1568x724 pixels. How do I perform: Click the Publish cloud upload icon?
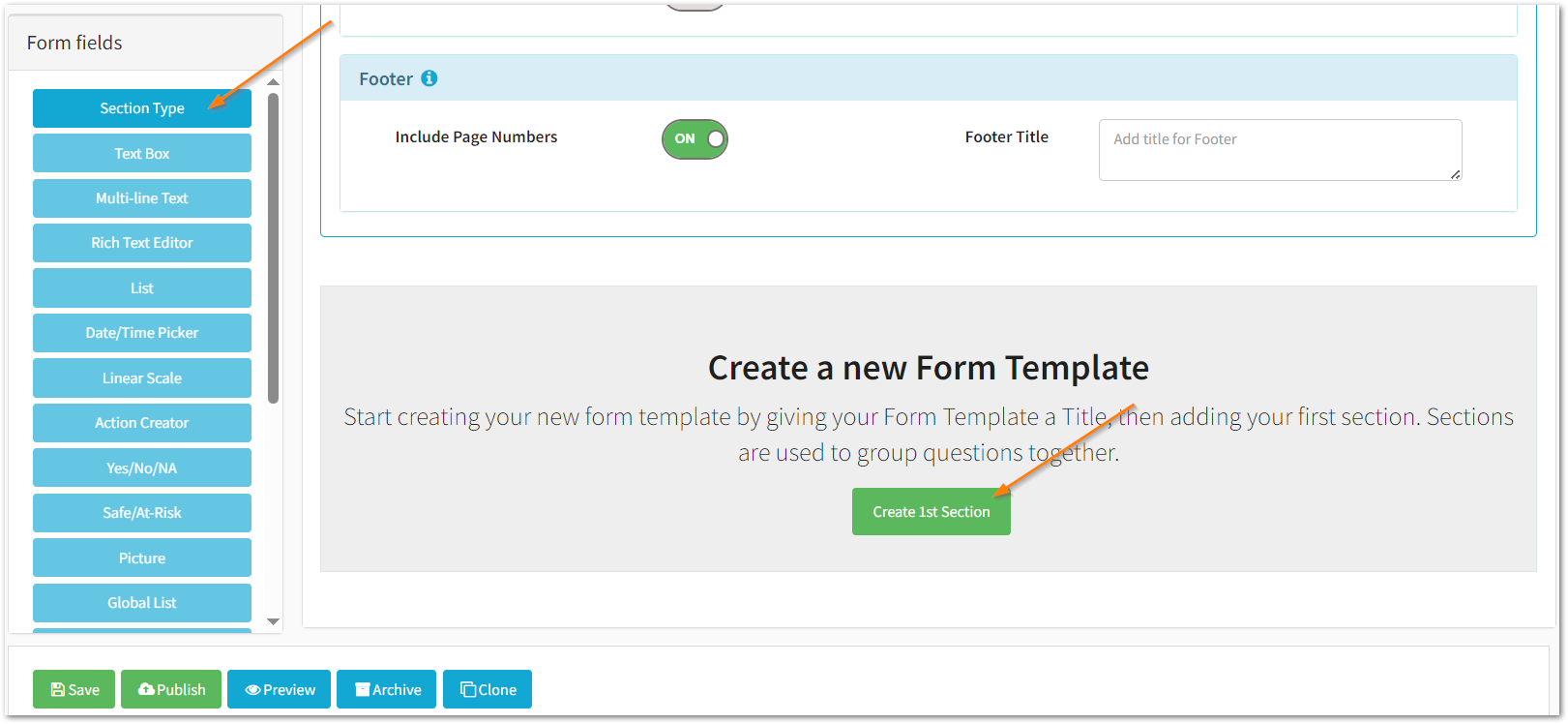click(146, 689)
